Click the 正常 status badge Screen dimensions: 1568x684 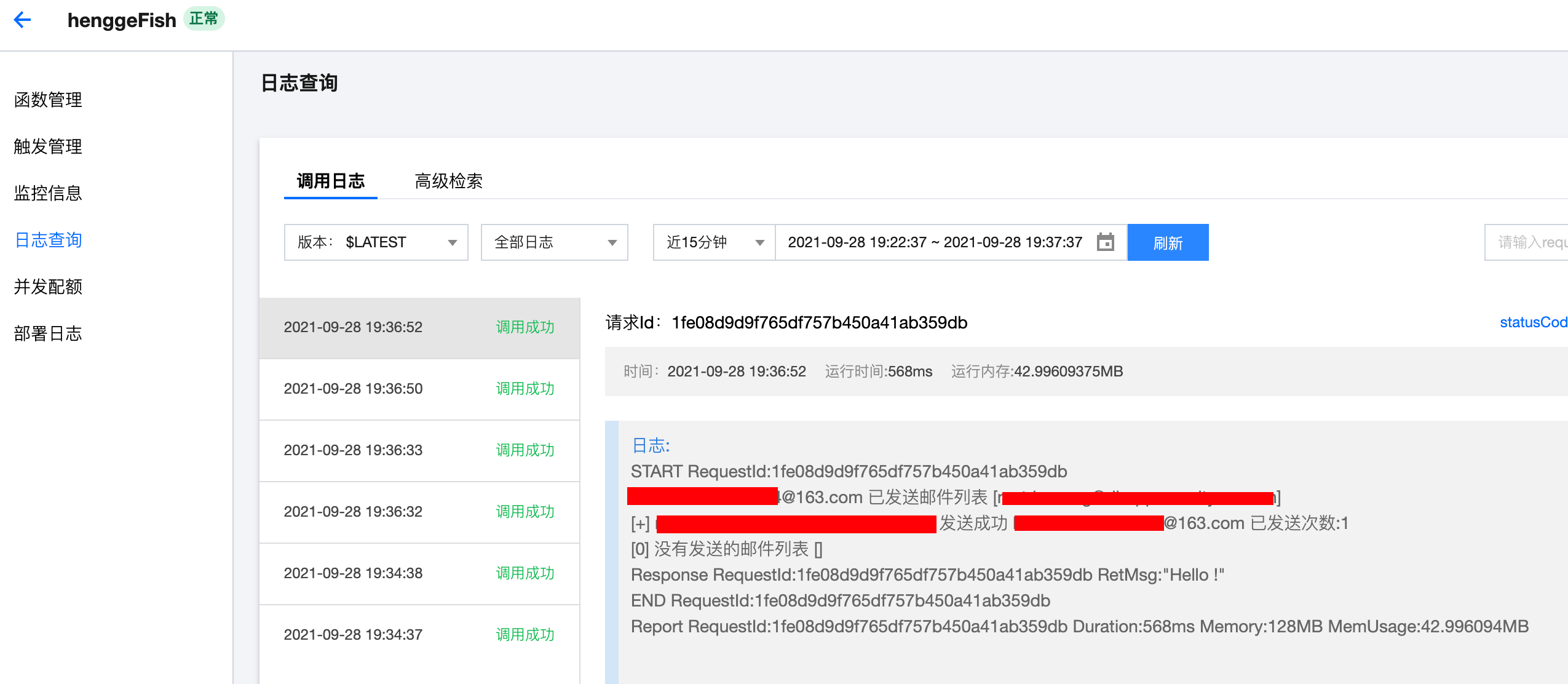coord(204,19)
